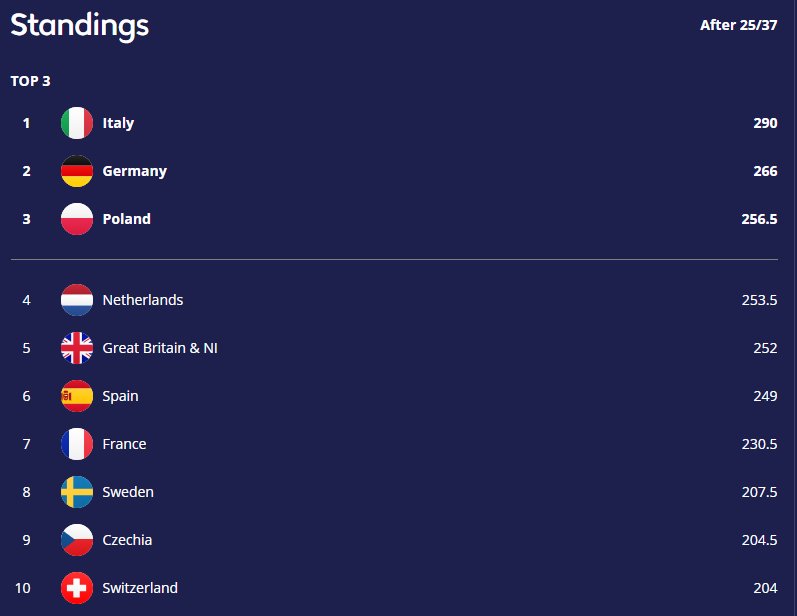
Task: Click Italy's 290 points score
Action: (x=765, y=123)
